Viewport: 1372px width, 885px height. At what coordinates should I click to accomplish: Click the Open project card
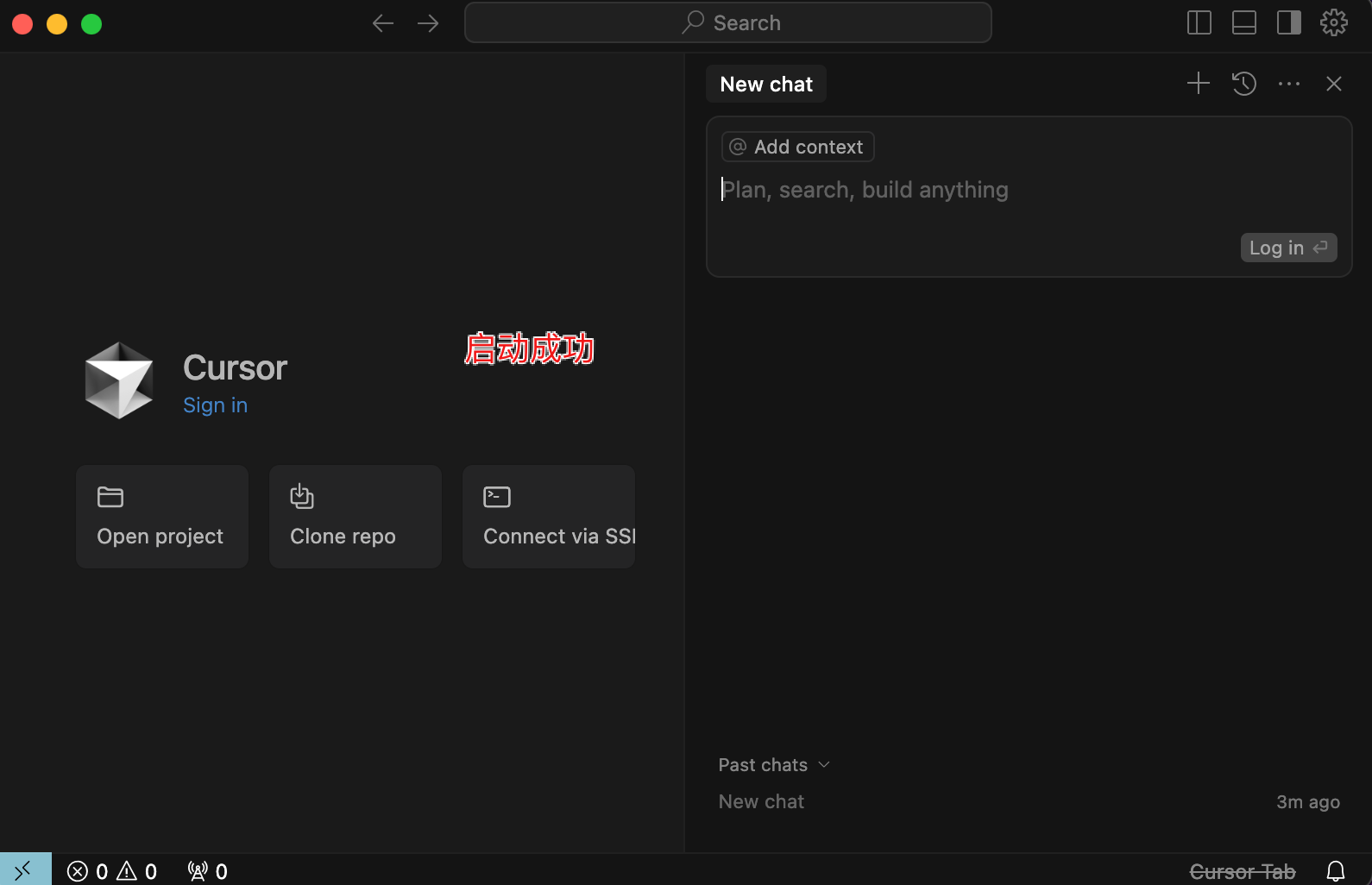[162, 517]
